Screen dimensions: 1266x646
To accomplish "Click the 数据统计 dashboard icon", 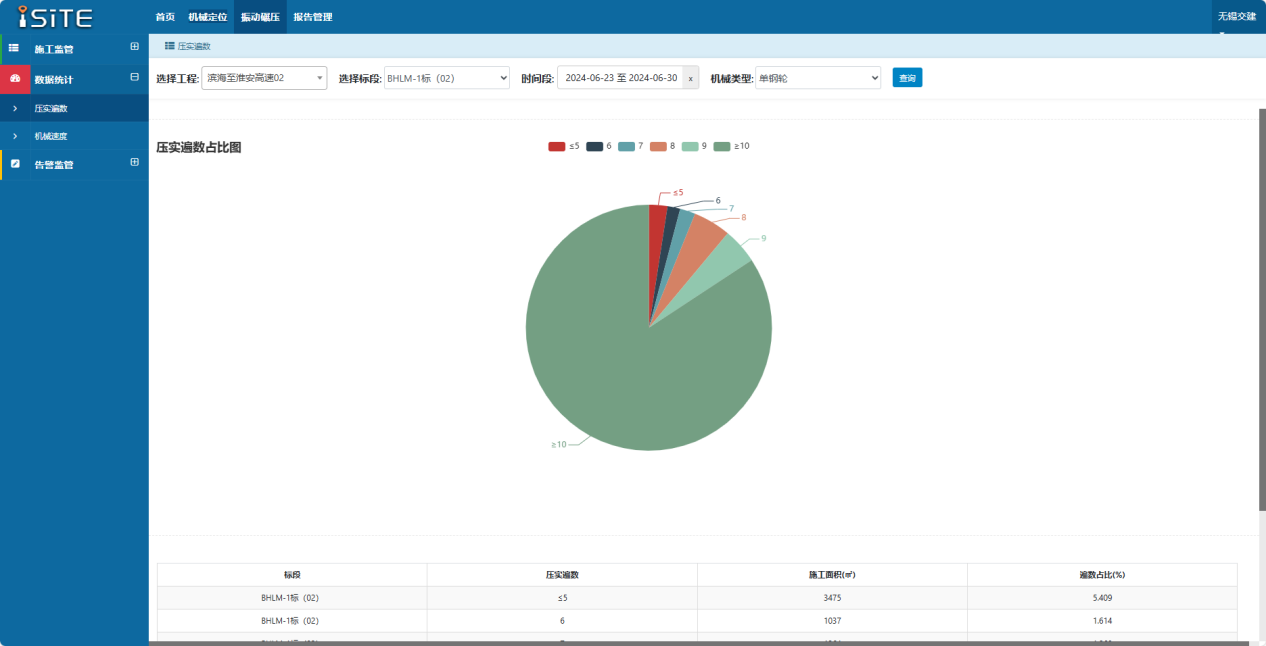I will 15,78.
